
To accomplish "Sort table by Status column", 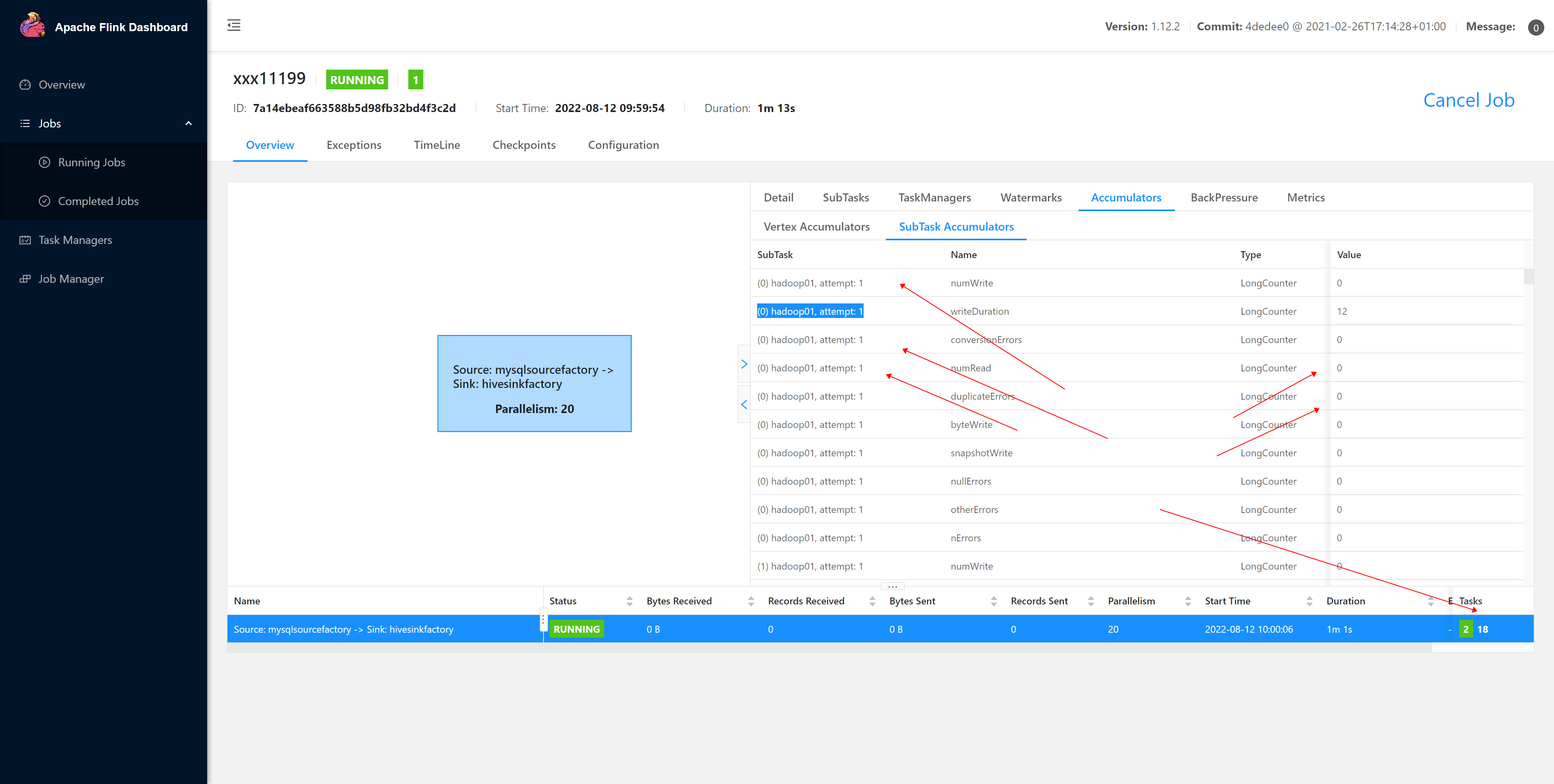I will (629, 601).
